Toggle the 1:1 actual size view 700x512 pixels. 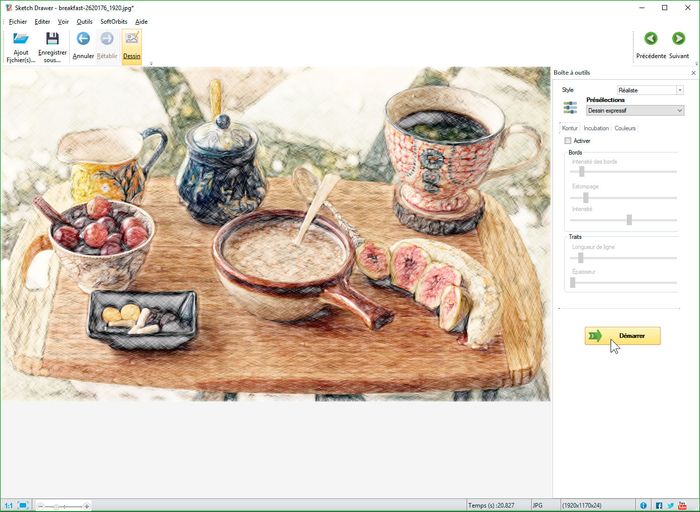coord(9,505)
